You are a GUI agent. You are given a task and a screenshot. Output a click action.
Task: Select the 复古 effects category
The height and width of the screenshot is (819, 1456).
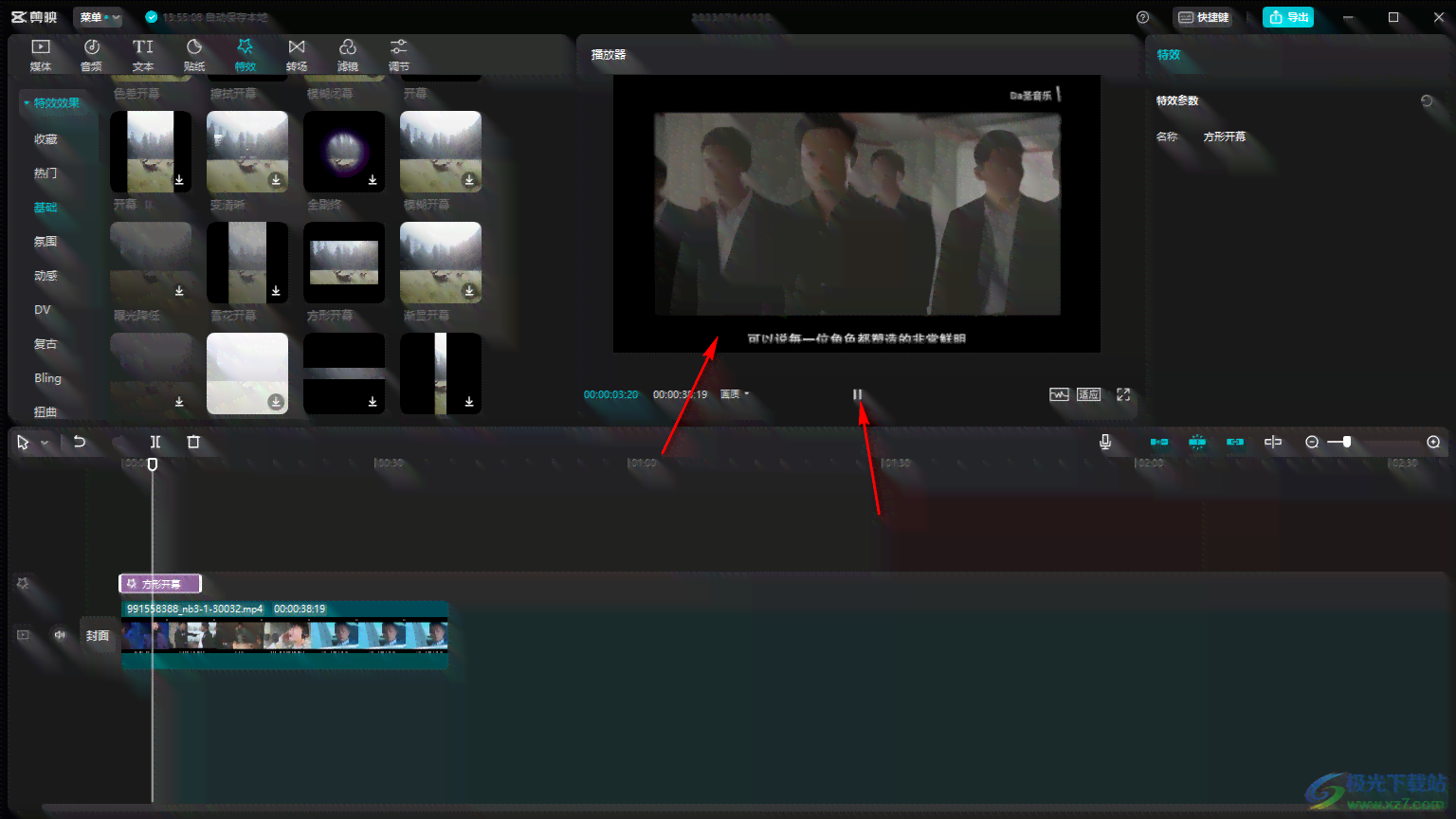pos(45,344)
